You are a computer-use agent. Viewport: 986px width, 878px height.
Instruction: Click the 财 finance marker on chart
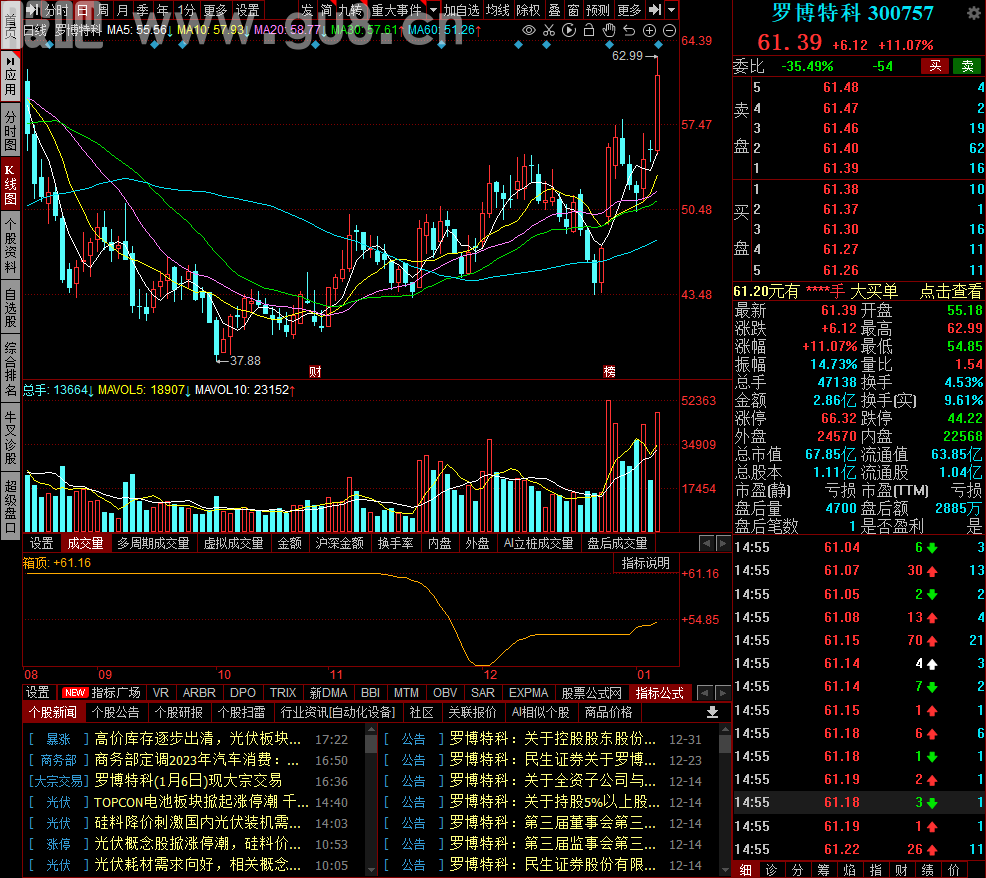click(x=315, y=371)
